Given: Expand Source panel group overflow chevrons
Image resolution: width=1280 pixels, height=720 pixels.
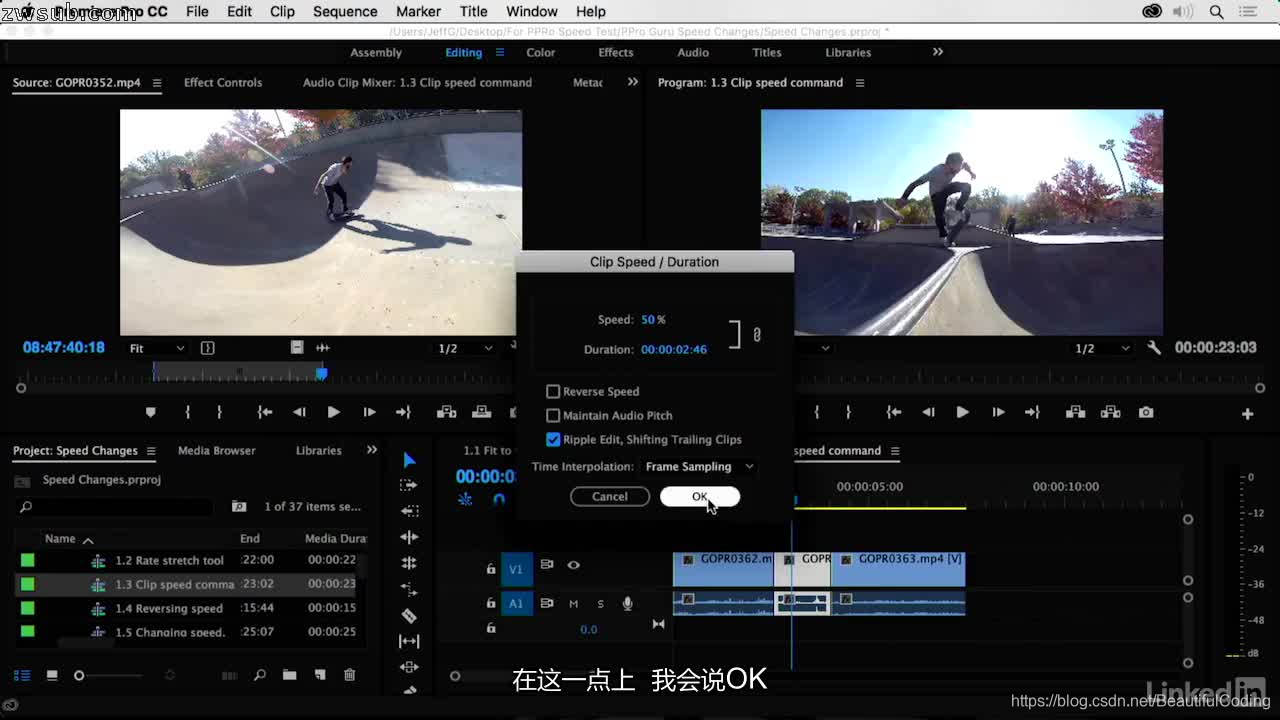Looking at the screenshot, I should click(x=632, y=82).
